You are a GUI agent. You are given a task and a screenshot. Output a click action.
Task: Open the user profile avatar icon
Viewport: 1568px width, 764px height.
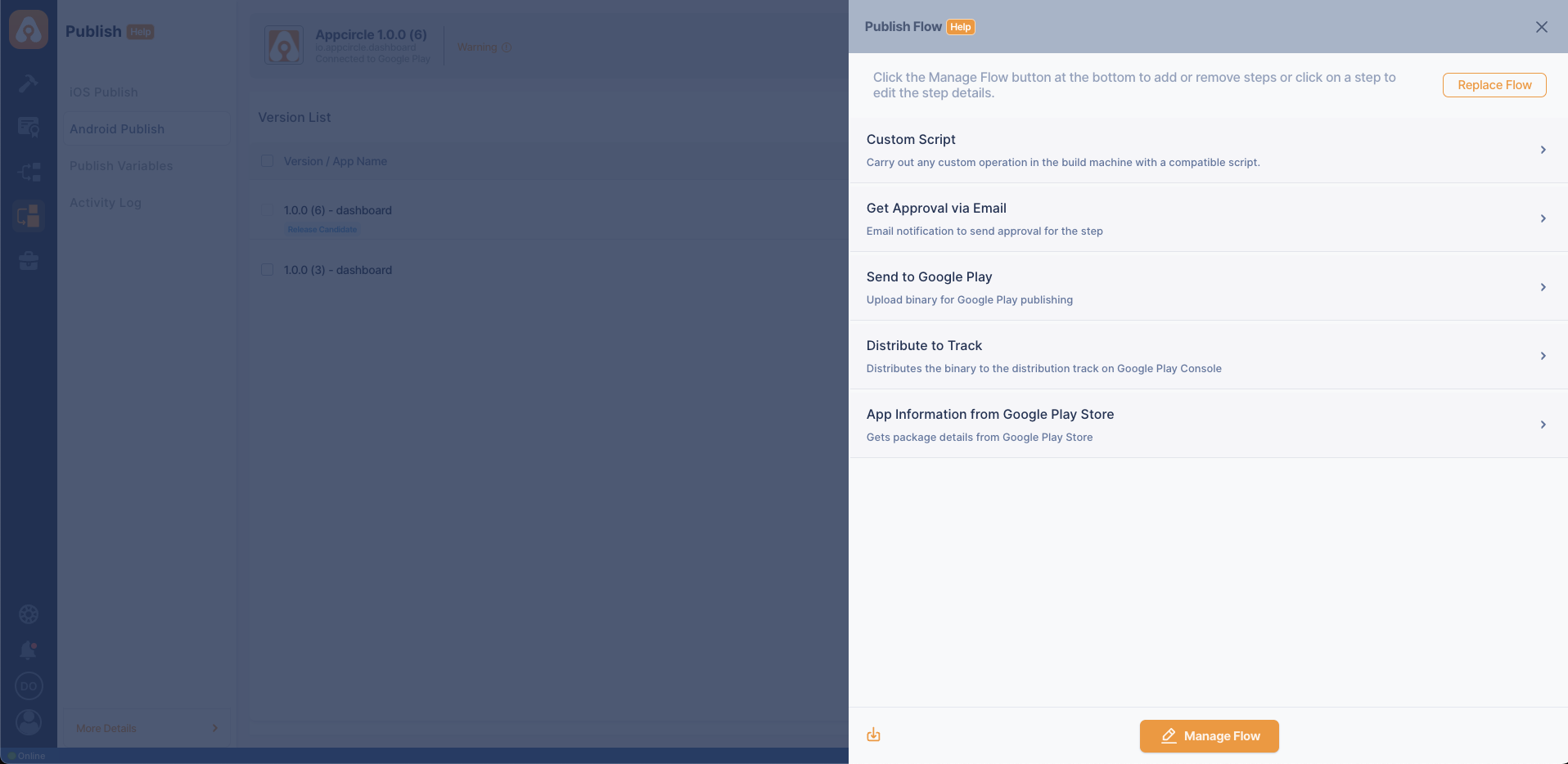(x=29, y=722)
